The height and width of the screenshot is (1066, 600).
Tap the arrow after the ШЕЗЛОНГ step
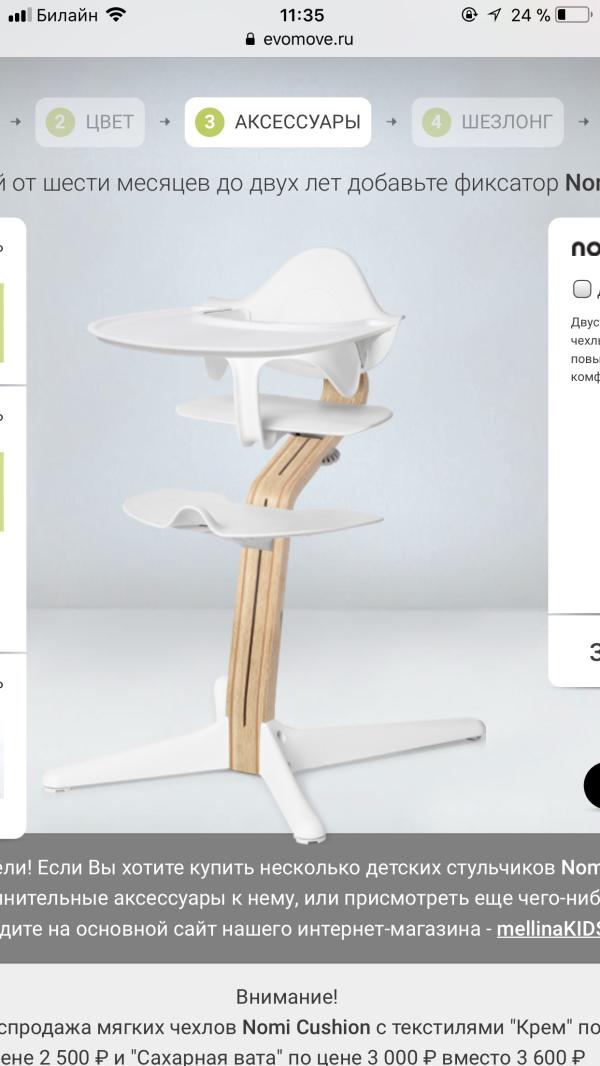[584, 122]
